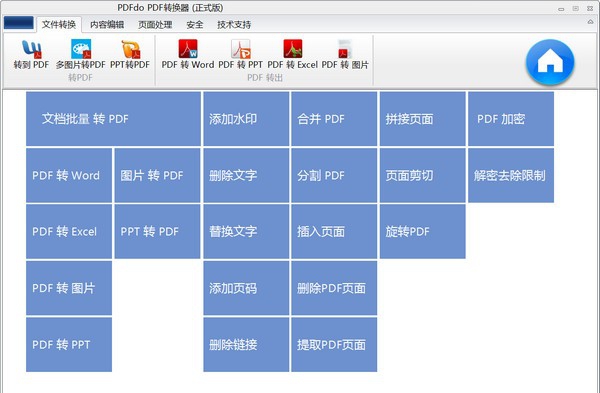The height and width of the screenshot is (393, 600).
Task: Open the blue application menu button
Action: click(18, 23)
